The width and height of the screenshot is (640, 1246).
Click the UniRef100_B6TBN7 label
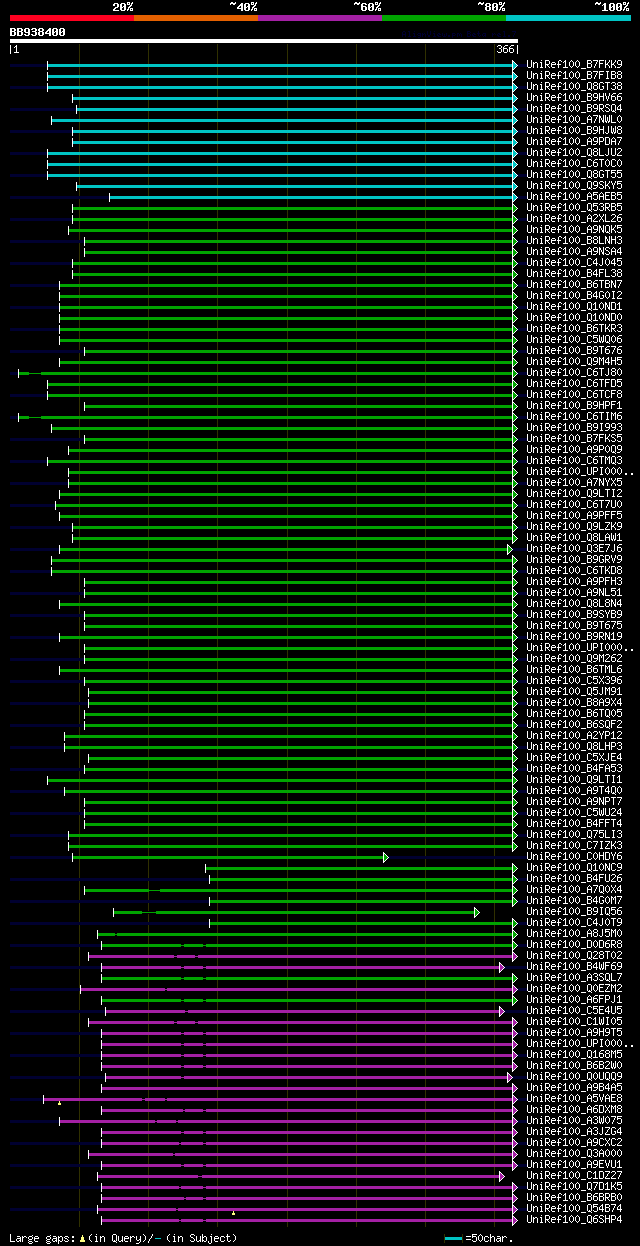pos(574,284)
